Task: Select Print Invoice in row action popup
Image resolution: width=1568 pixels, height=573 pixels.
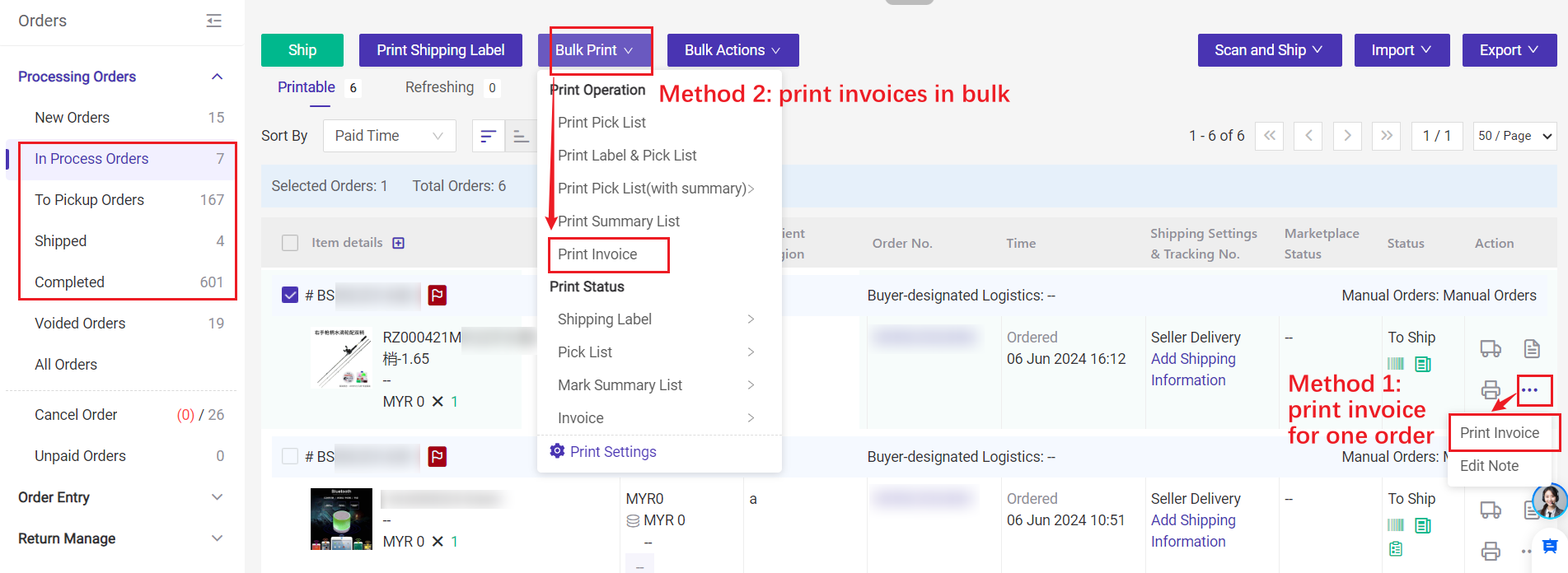Action: click(x=1500, y=433)
